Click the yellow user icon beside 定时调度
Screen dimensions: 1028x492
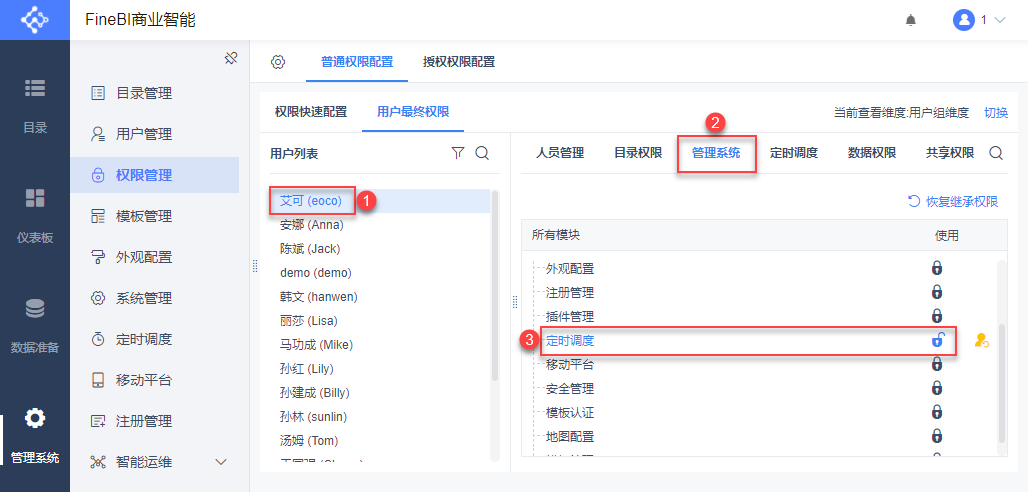coord(981,341)
